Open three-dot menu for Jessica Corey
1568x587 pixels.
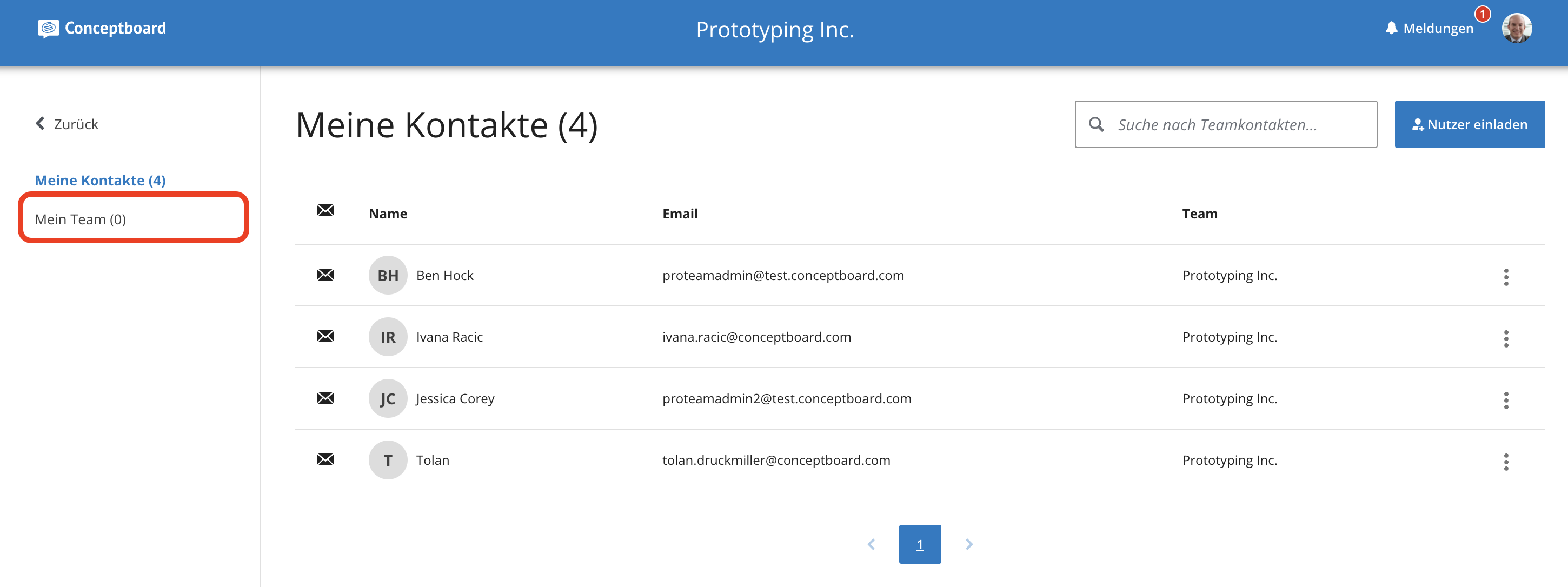1506,401
